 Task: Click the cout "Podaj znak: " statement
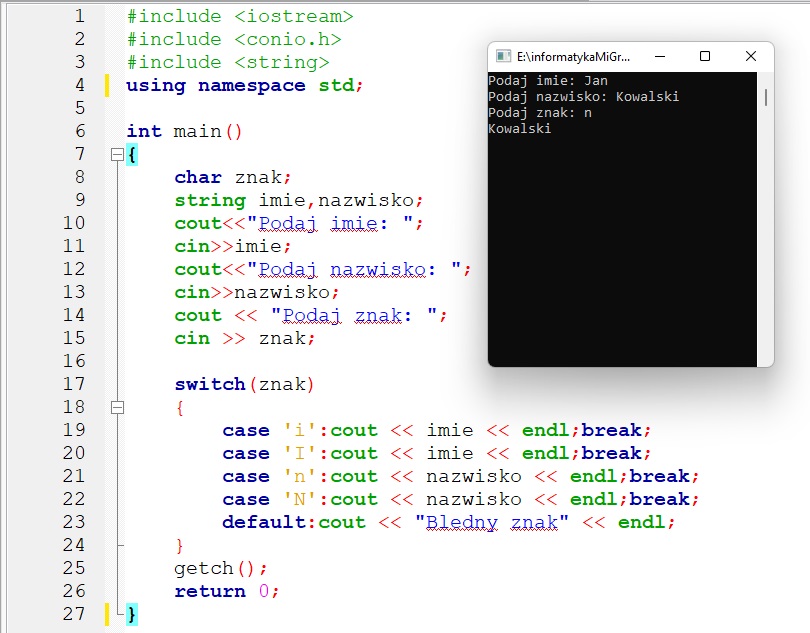[311, 315]
